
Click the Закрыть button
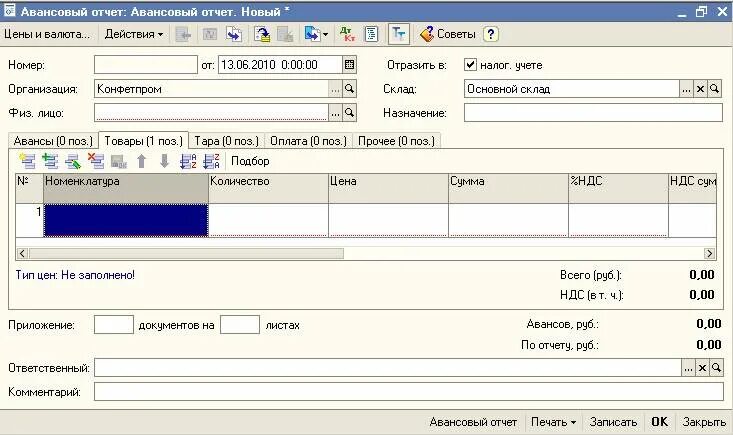tap(704, 422)
